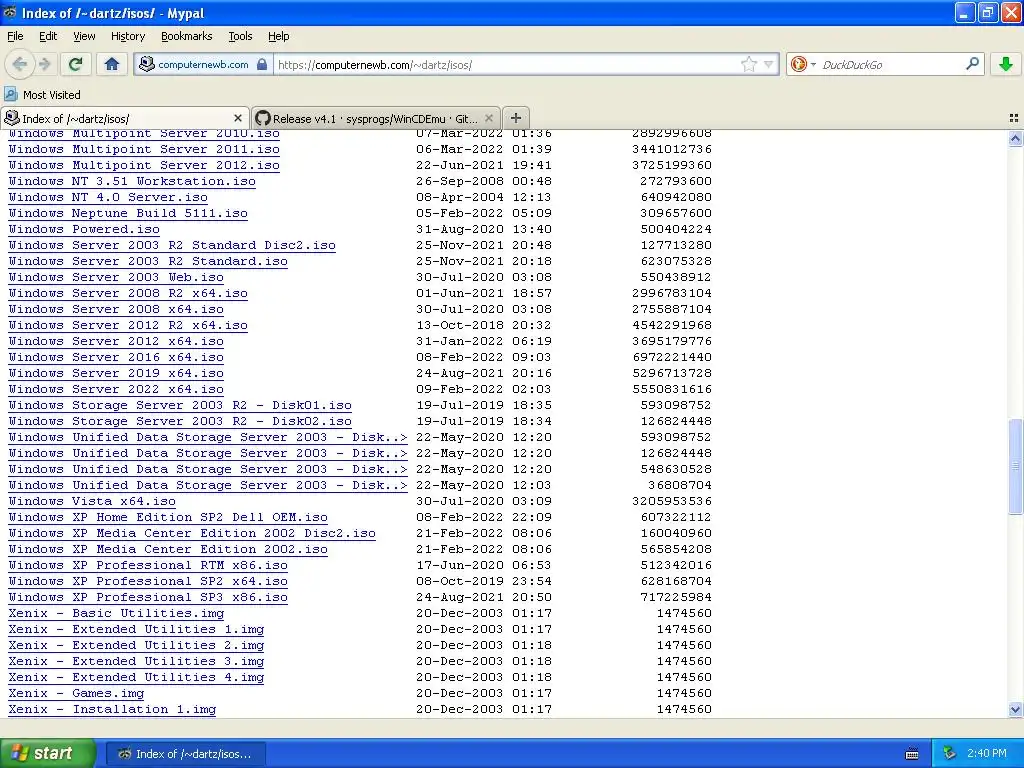Image resolution: width=1024 pixels, height=768 pixels.
Task: Download Windows NT 3.51 Workstation.iso
Action: pos(132,182)
